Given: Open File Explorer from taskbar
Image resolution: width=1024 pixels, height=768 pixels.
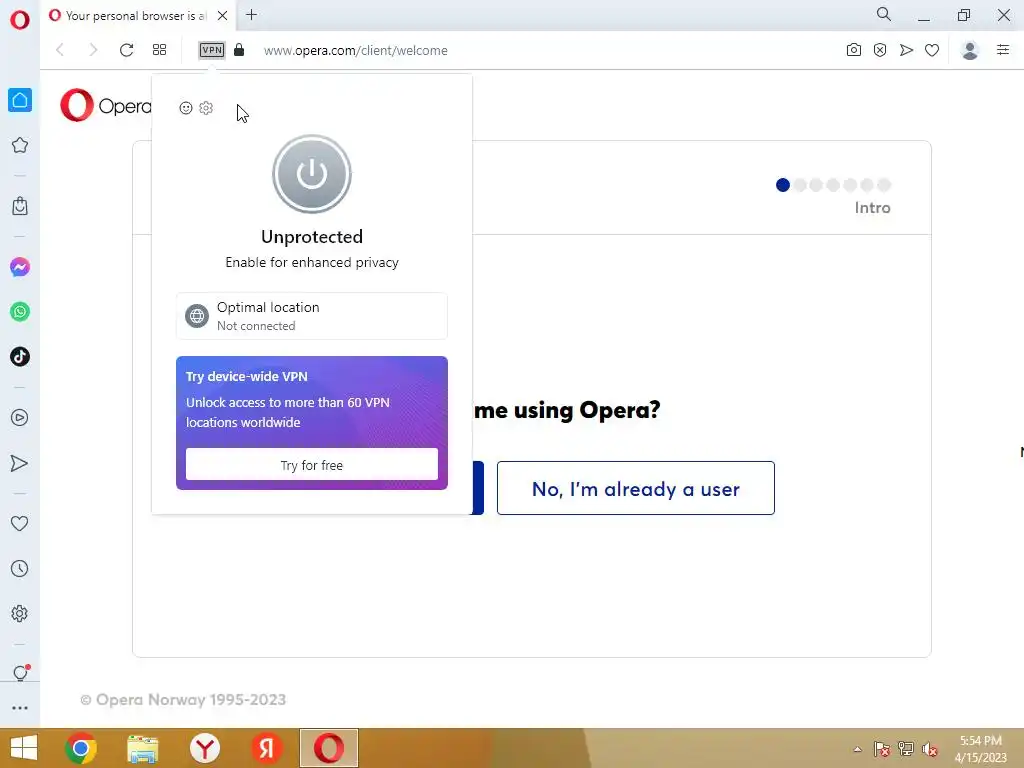Looking at the screenshot, I should click(142, 749).
